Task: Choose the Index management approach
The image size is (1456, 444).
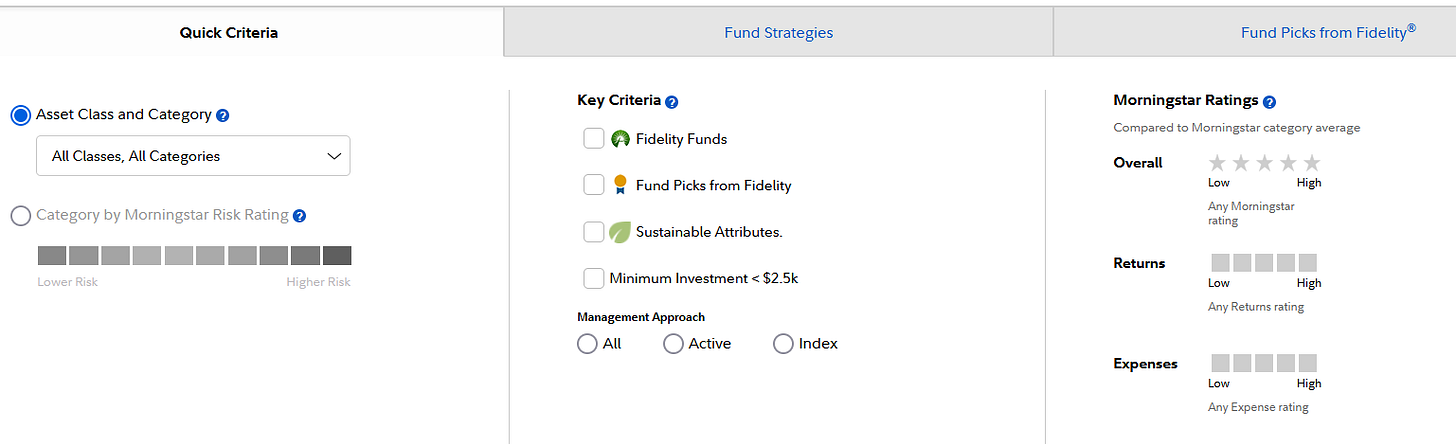Action: tap(783, 344)
